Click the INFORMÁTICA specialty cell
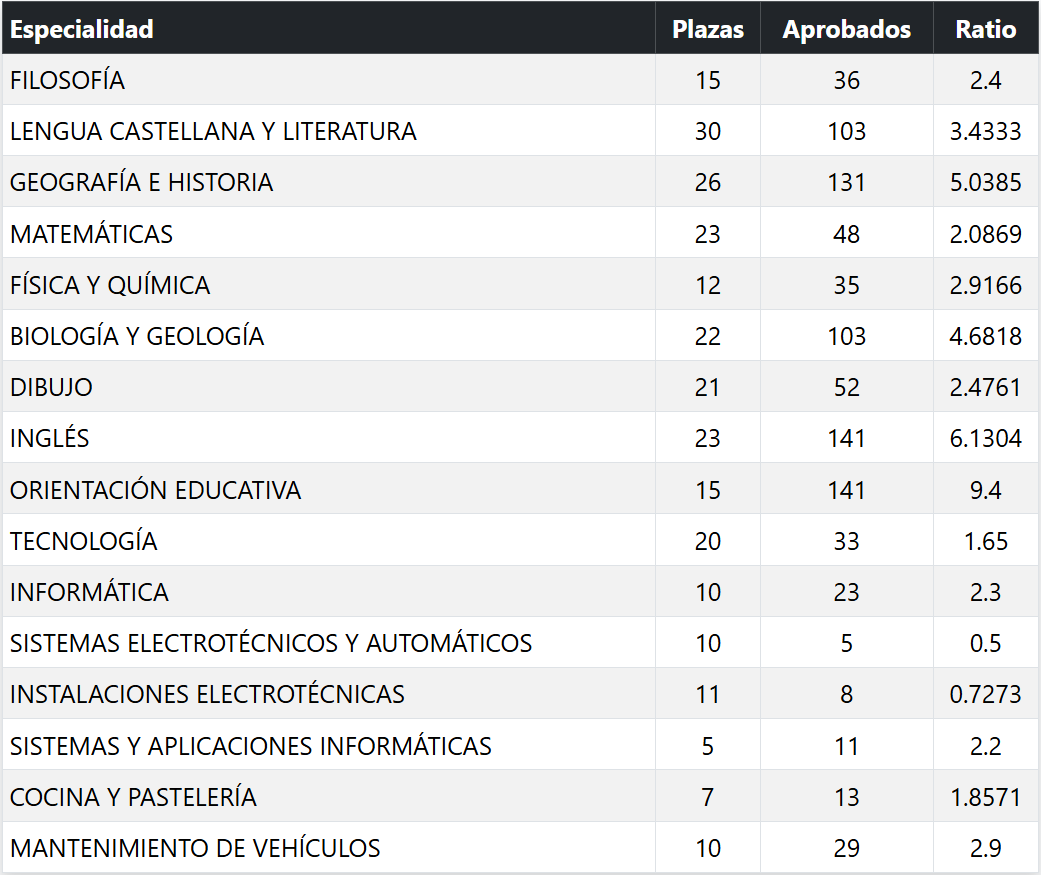Screen dimensions: 1041x875 pyautogui.click(x=89, y=592)
